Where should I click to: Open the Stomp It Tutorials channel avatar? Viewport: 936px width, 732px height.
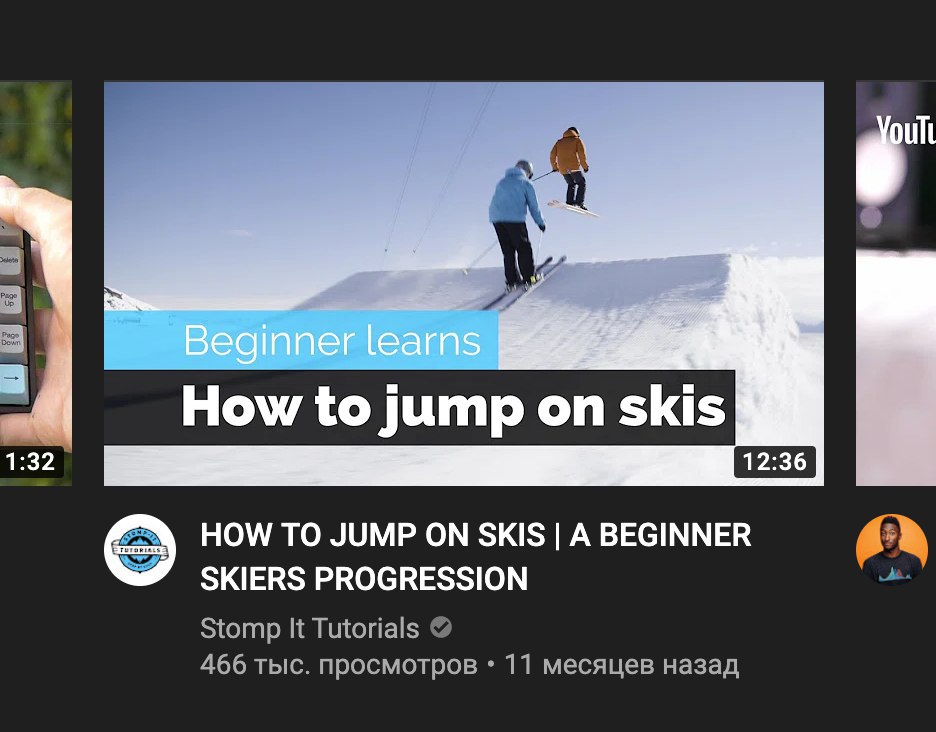[x=140, y=549]
